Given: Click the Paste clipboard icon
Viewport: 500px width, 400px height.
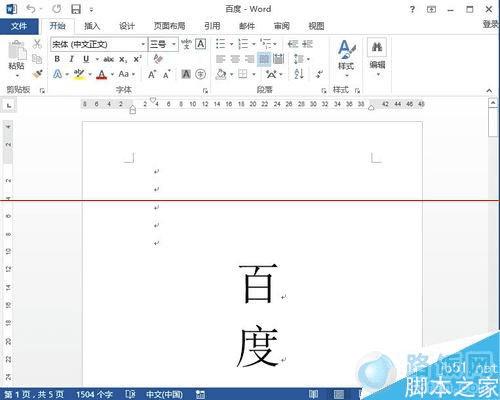Looking at the screenshot, I should click(17, 50).
